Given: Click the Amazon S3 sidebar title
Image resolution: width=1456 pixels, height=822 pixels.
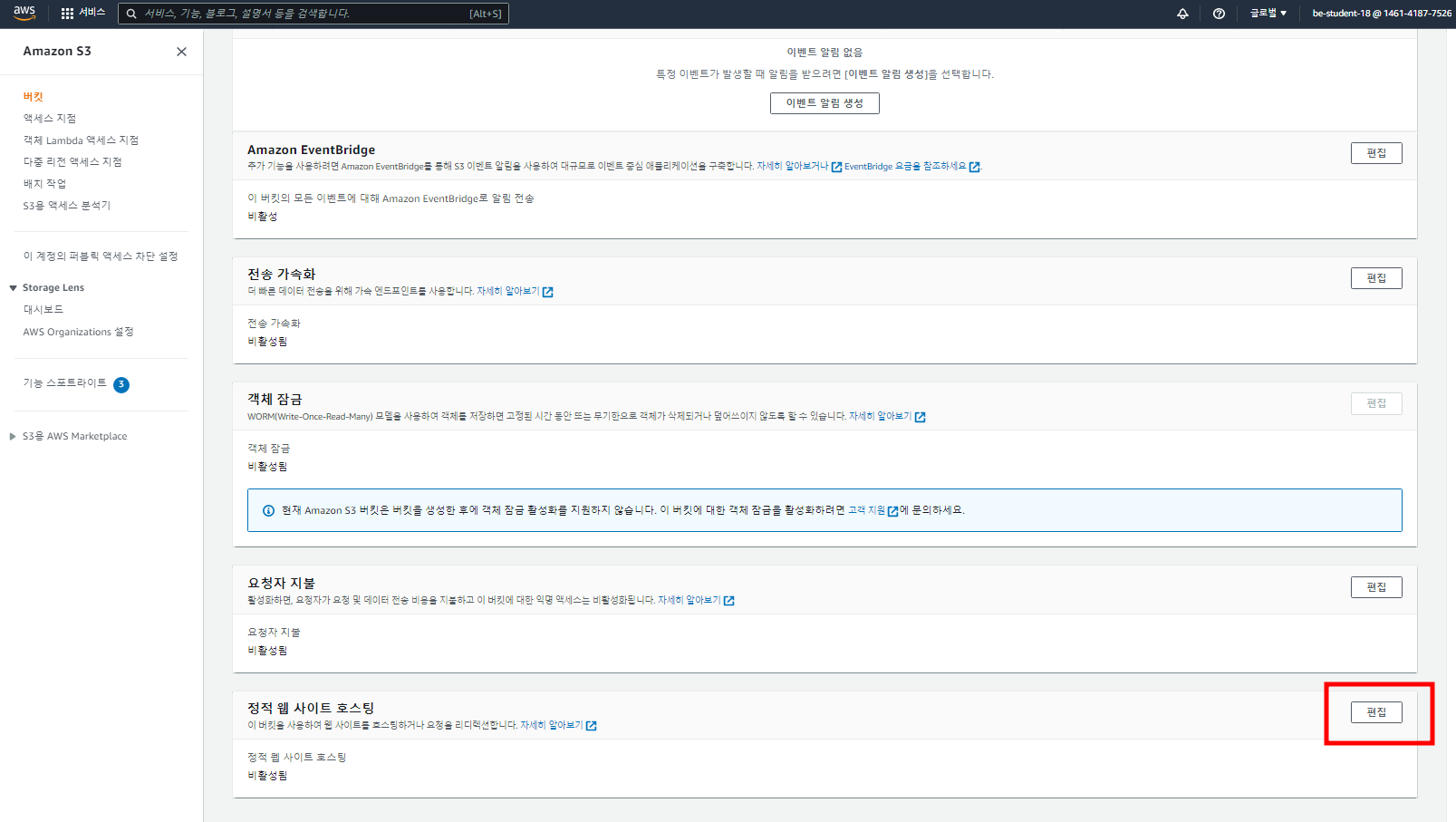Looking at the screenshot, I should click(57, 52).
